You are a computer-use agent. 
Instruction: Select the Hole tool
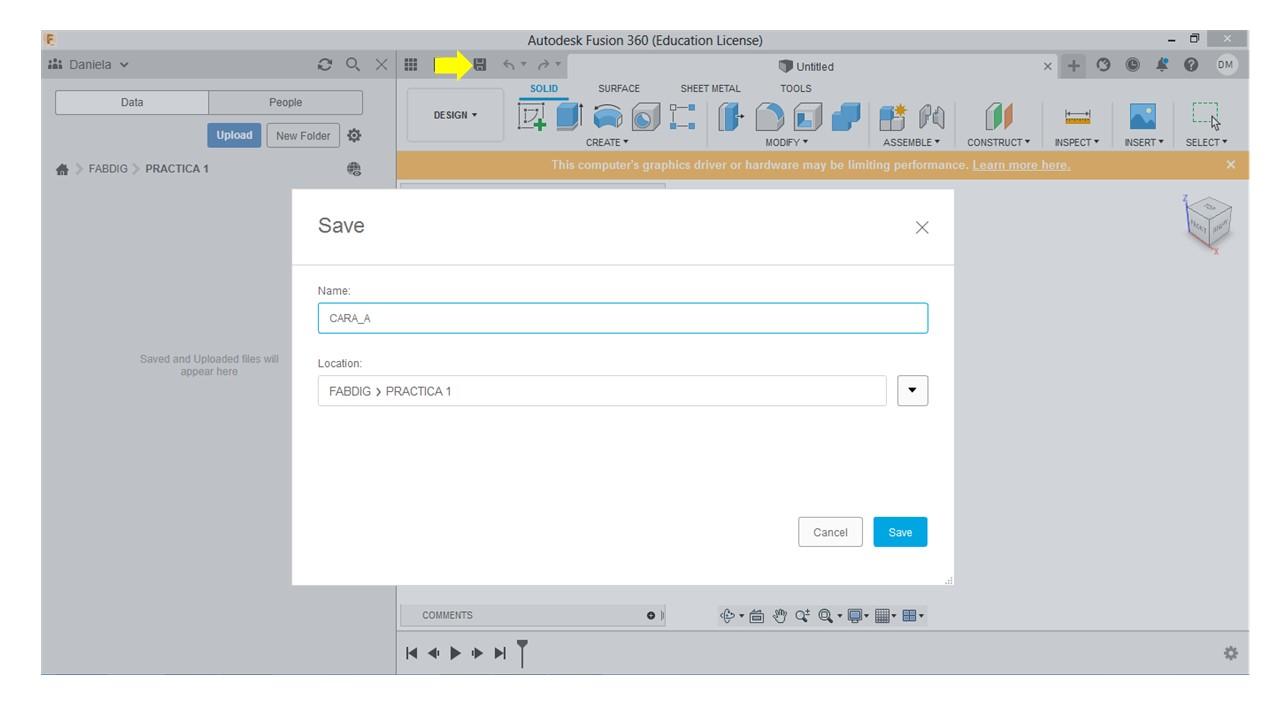(644, 116)
